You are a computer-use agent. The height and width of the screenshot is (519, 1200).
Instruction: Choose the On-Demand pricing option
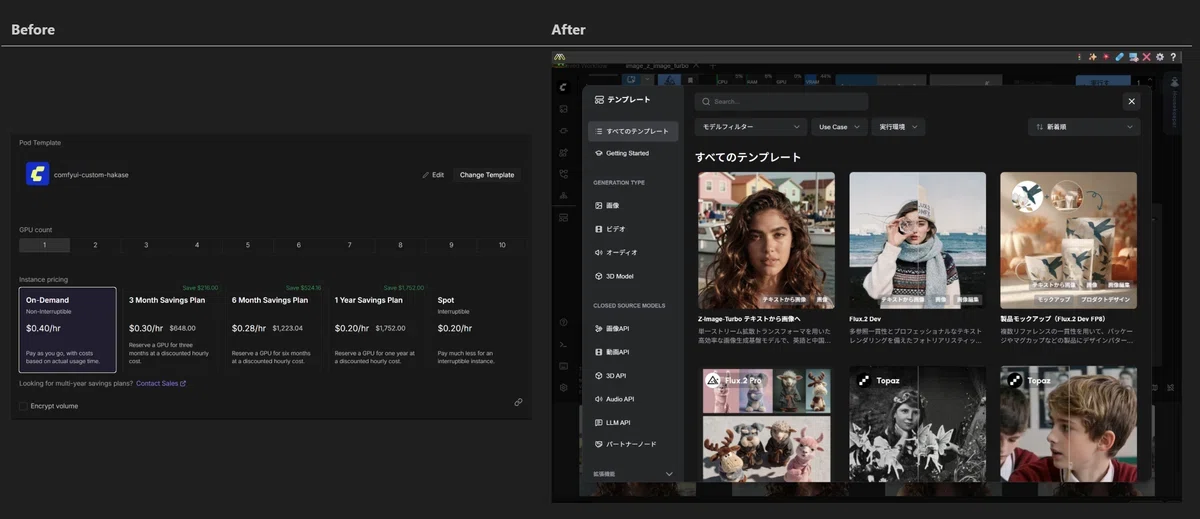coord(68,330)
